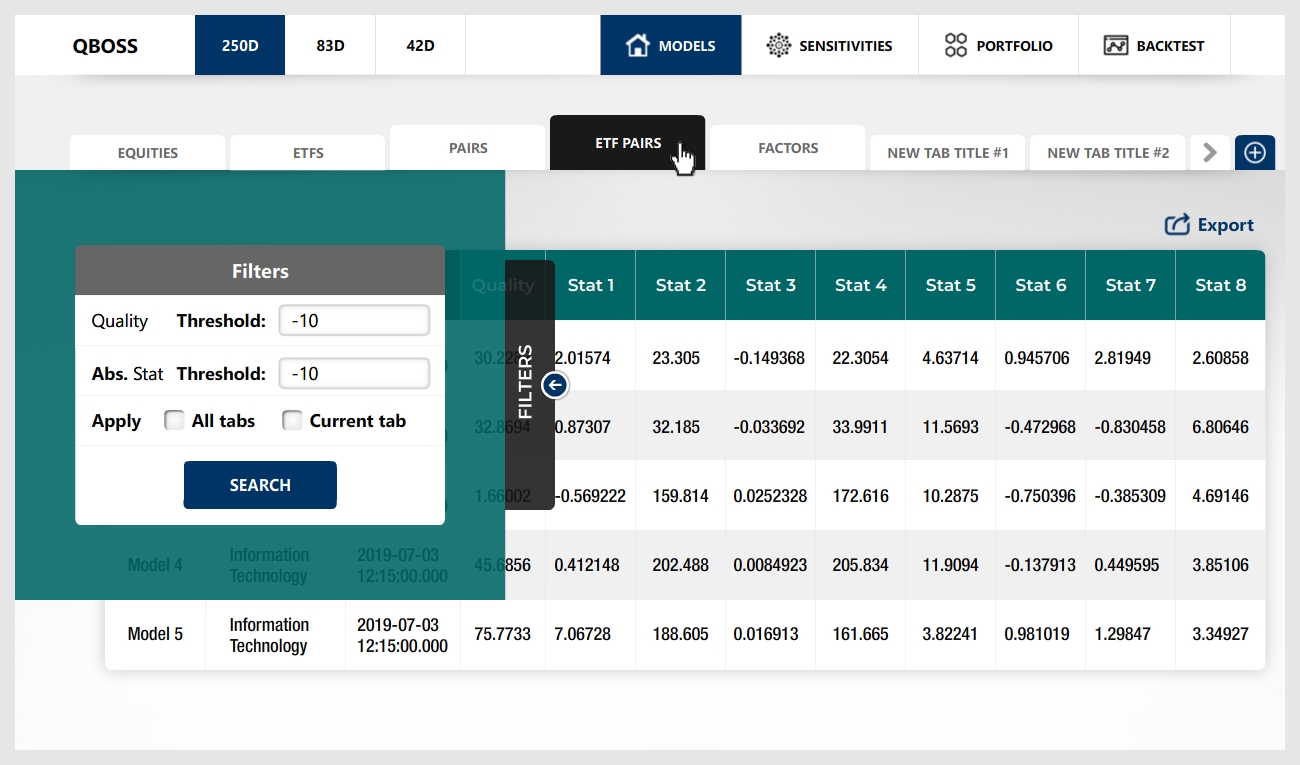Open the Sensitivities gear icon

pyautogui.click(x=778, y=45)
